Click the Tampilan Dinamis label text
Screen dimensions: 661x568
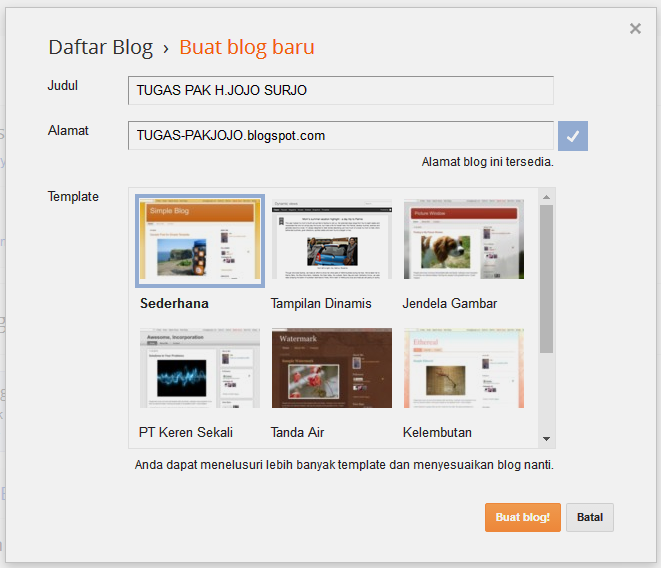point(321,304)
